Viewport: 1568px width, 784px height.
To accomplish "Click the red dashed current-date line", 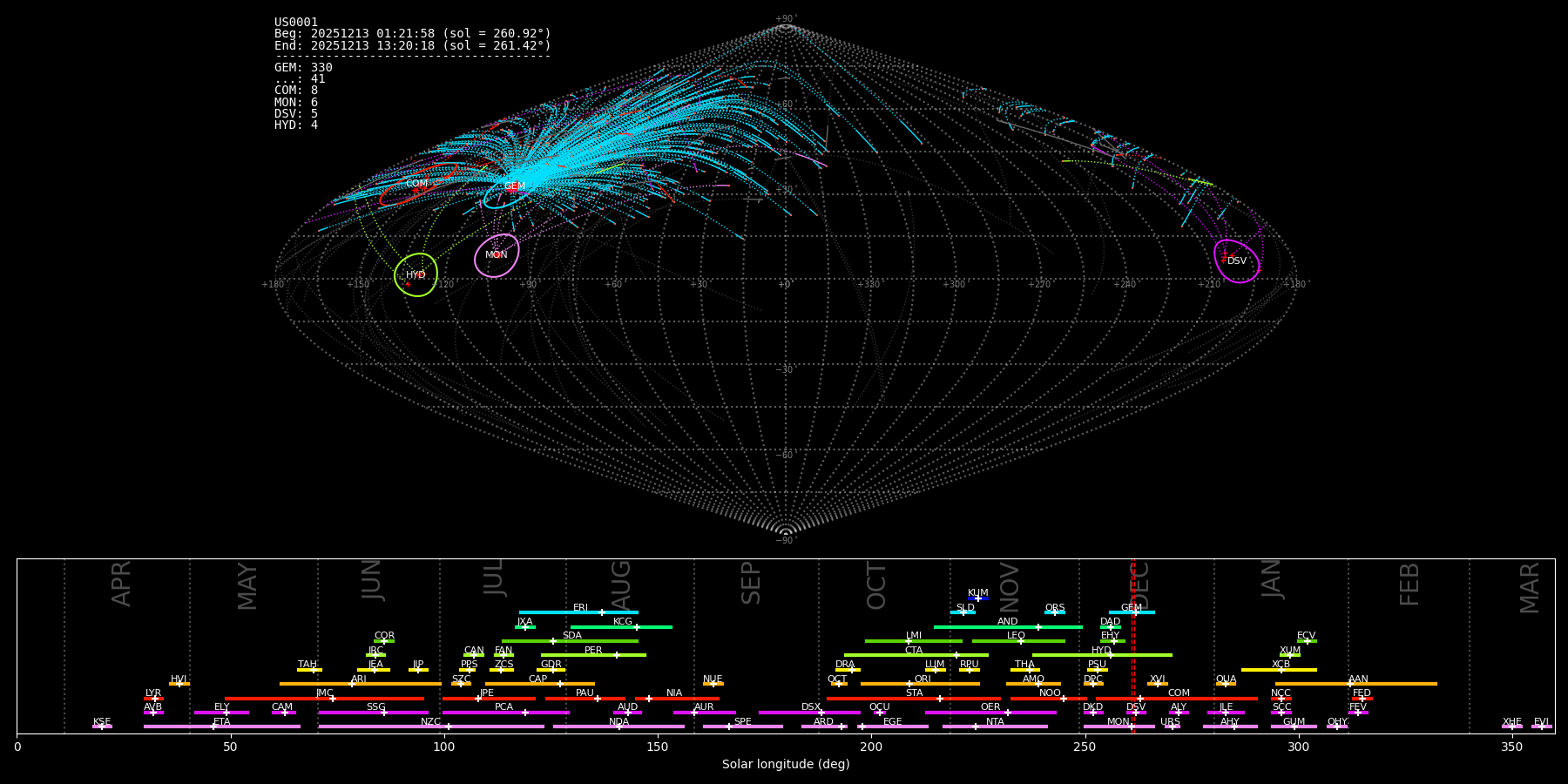I will coord(1133,645).
